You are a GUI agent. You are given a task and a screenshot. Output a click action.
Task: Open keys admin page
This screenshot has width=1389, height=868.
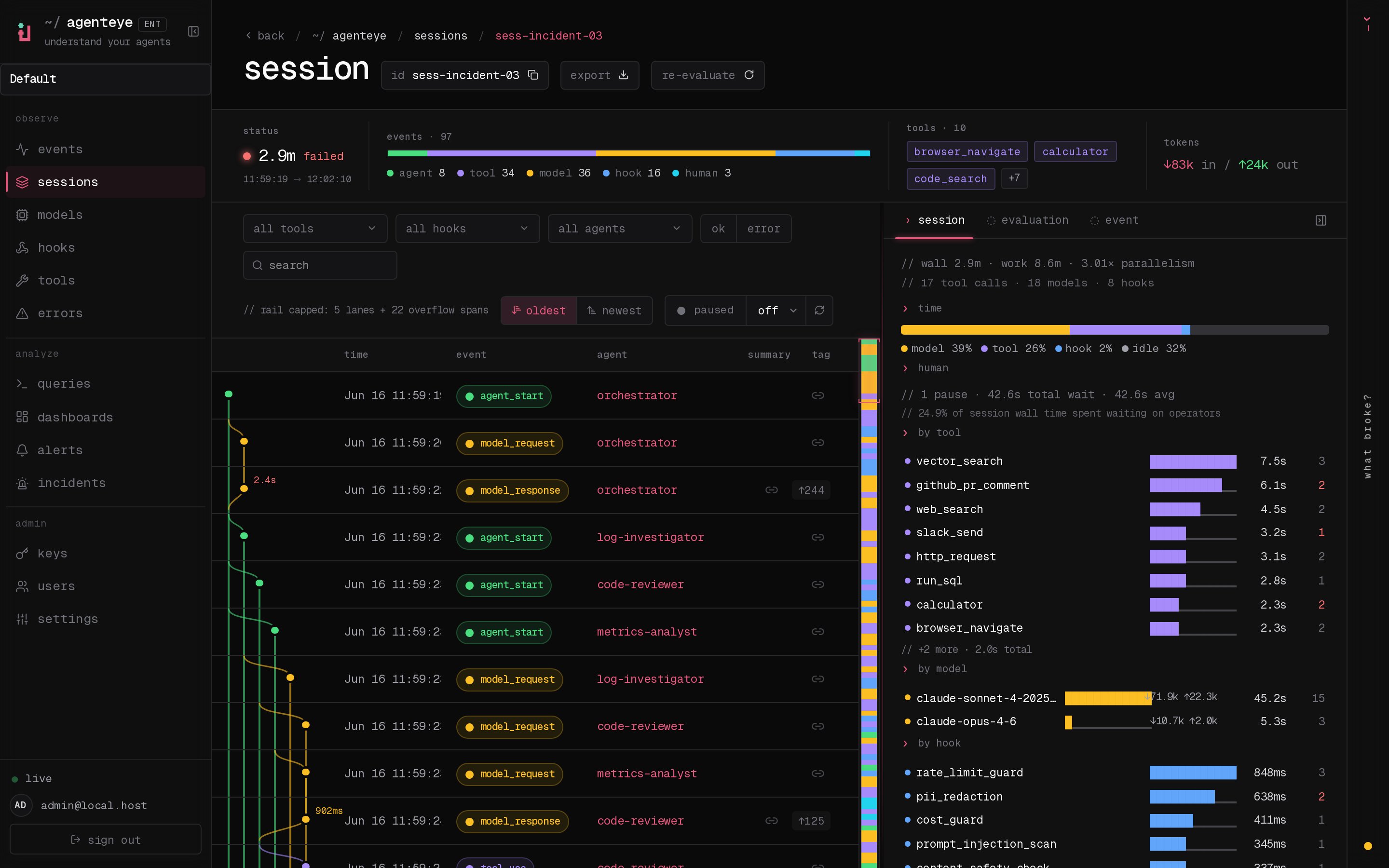tap(106, 554)
